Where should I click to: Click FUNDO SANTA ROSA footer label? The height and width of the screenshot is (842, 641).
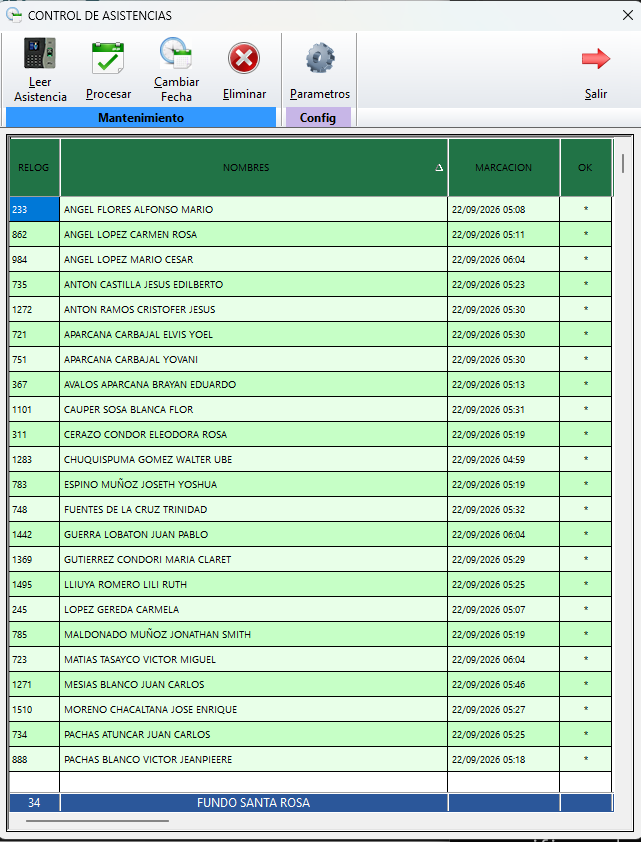253,803
